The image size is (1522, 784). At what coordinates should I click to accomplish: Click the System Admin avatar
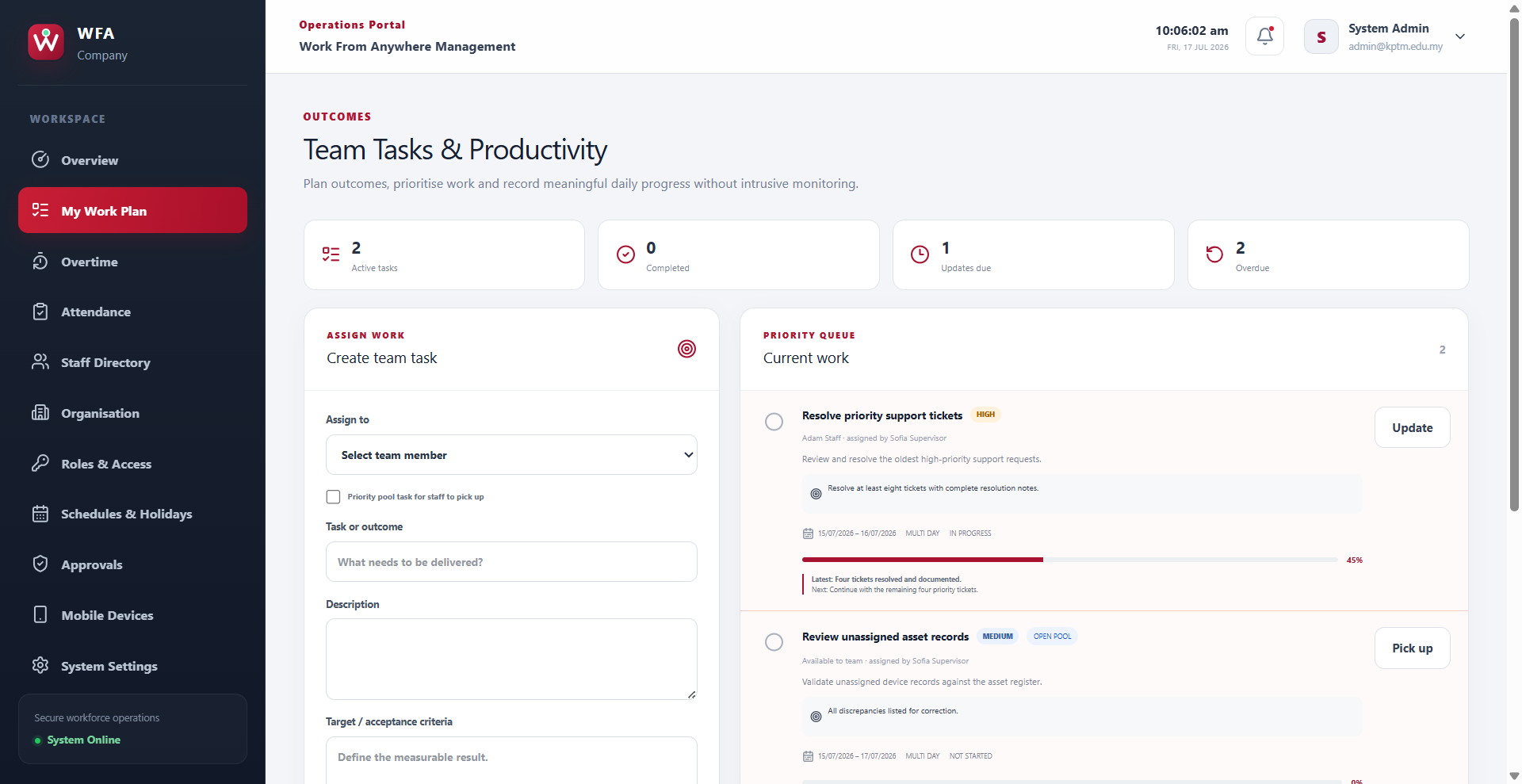click(1321, 36)
